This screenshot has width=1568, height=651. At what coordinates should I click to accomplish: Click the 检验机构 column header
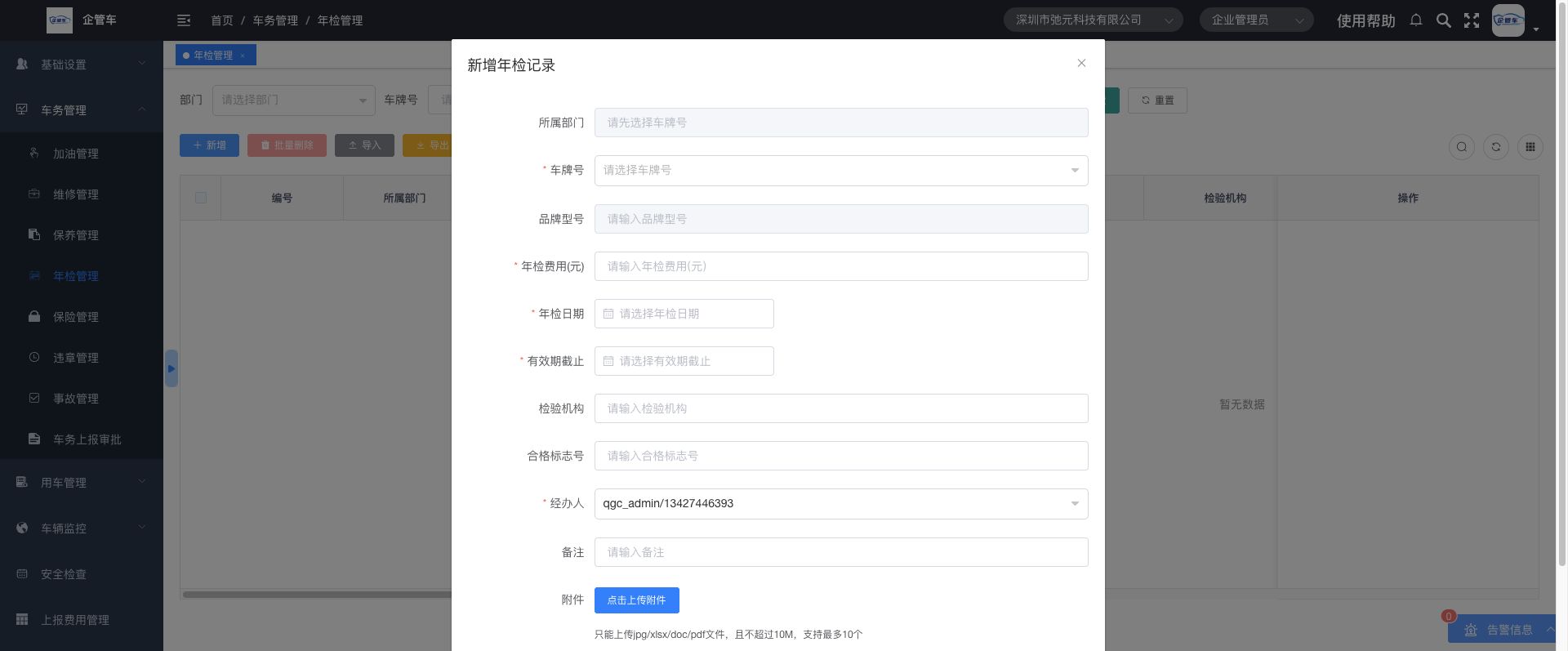(1225, 198)
